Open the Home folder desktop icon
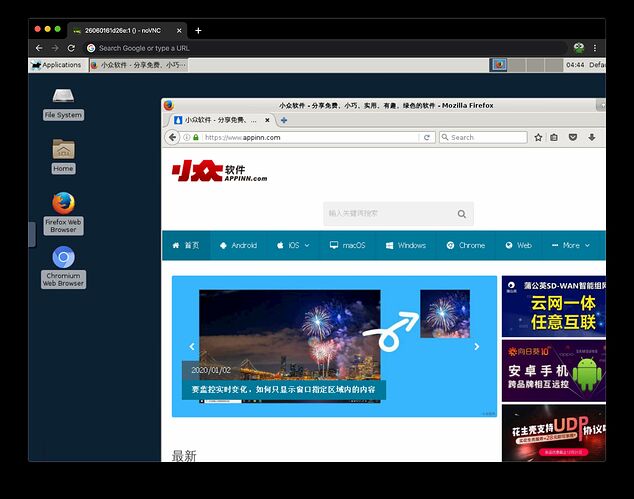Viewport: 634px width, 499px height. tap(63, 156)
